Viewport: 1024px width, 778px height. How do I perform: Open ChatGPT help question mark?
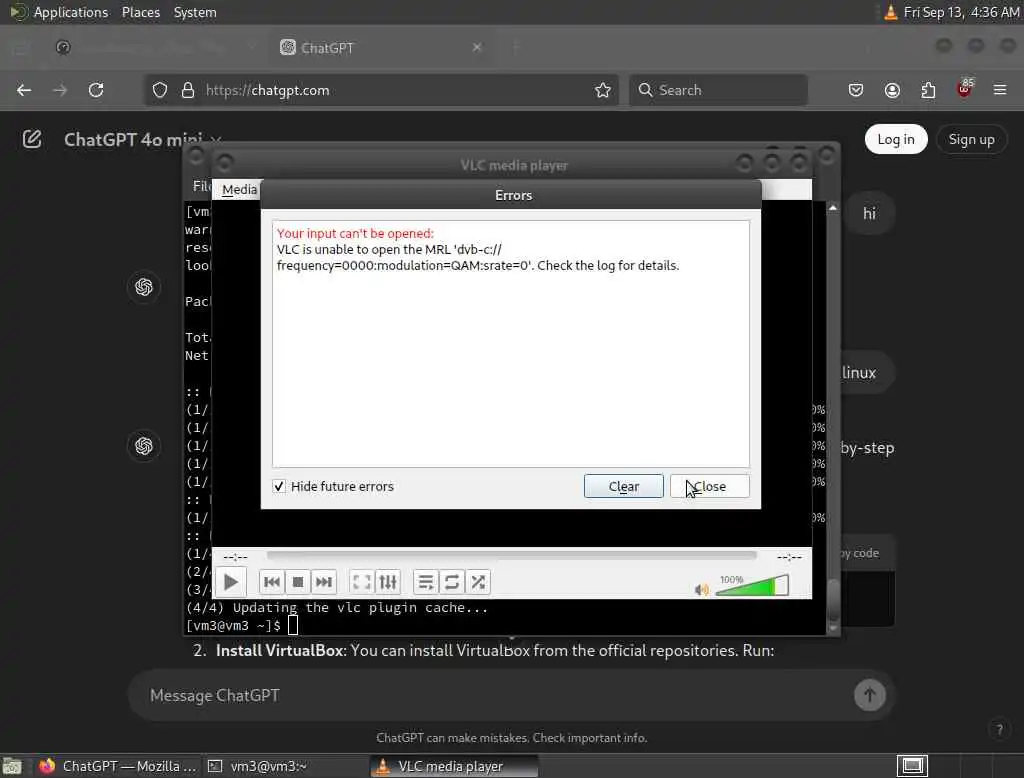[999, 730]
